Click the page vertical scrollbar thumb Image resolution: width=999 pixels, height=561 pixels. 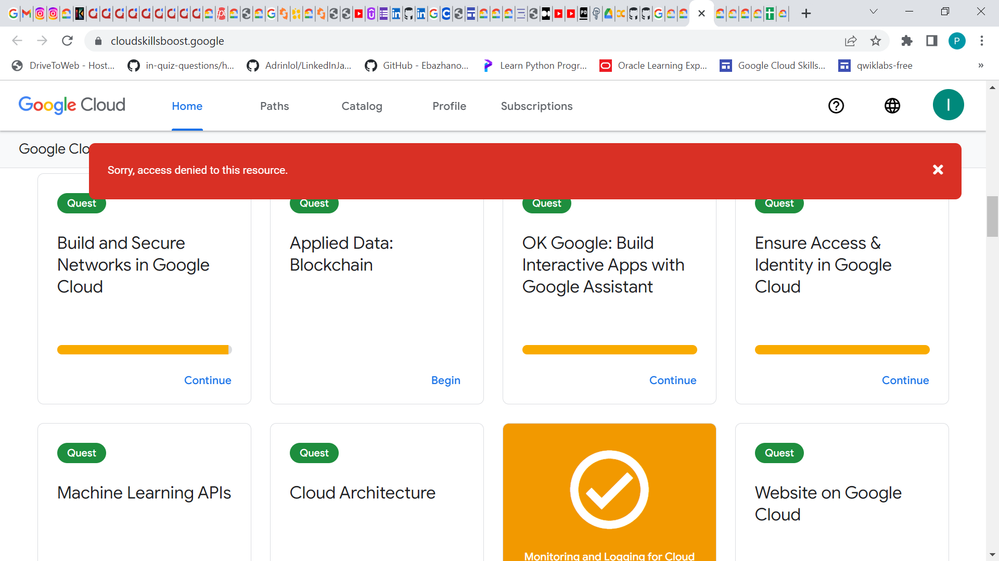coord(992,217)
